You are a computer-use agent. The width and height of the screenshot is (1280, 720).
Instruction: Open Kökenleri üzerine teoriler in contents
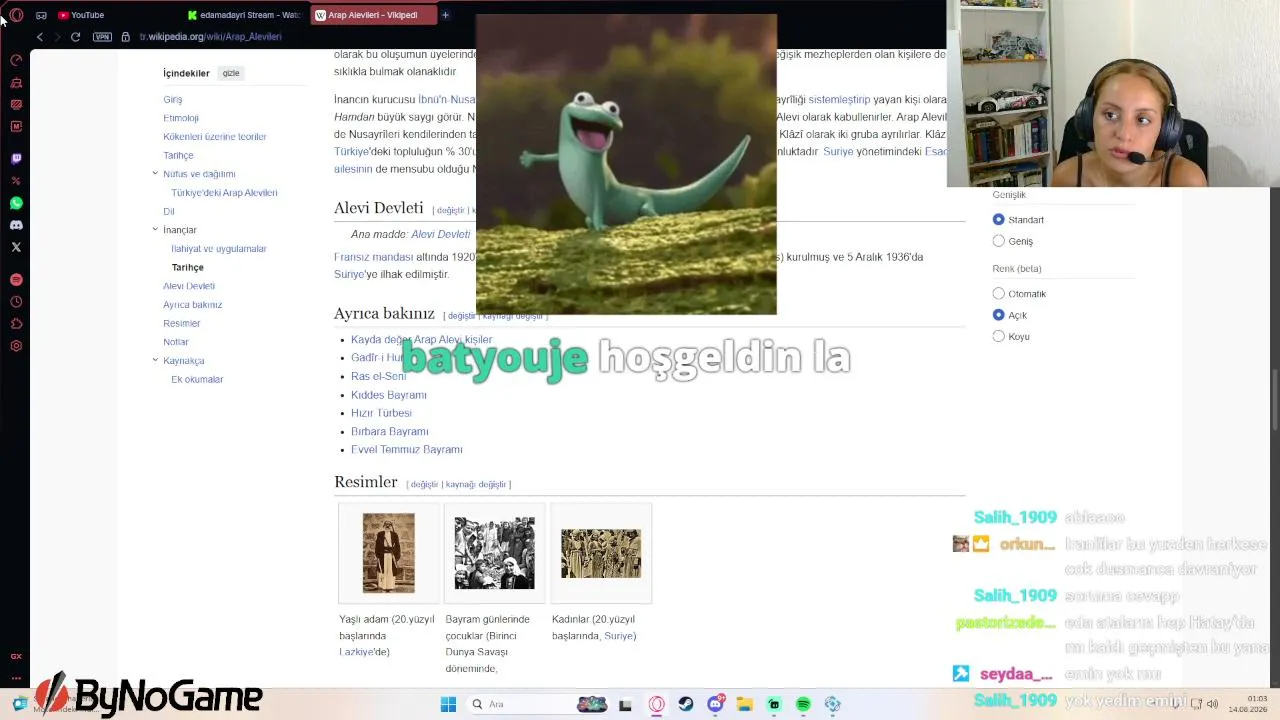pyautogui.click(x=215, y=137)
